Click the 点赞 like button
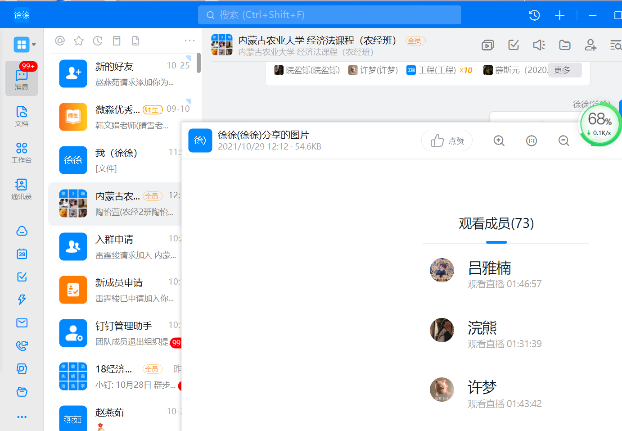Screen dimensions: 622x431 (x=446, y=141)
